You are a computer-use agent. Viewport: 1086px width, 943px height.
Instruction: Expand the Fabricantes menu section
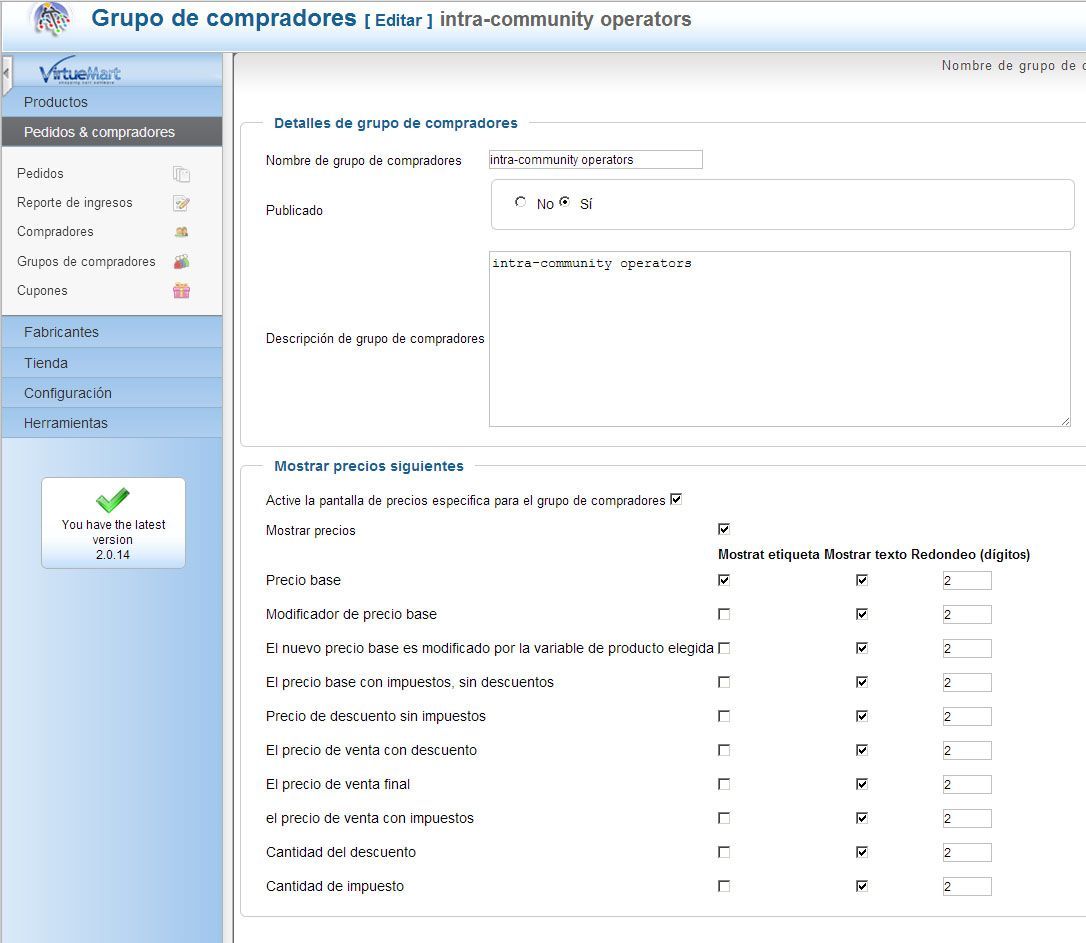pos(112,332)
